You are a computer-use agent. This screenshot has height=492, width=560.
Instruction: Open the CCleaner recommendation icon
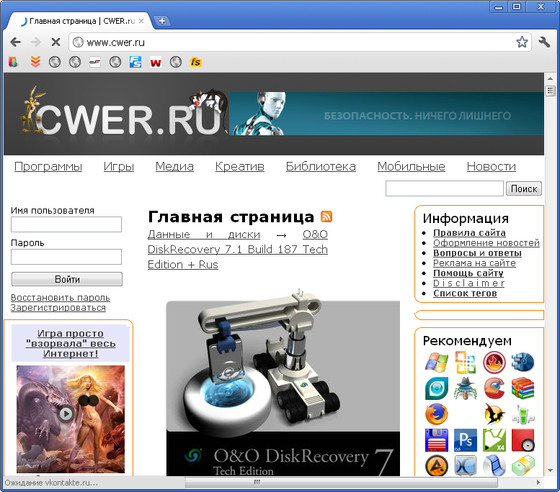point(494,388)
